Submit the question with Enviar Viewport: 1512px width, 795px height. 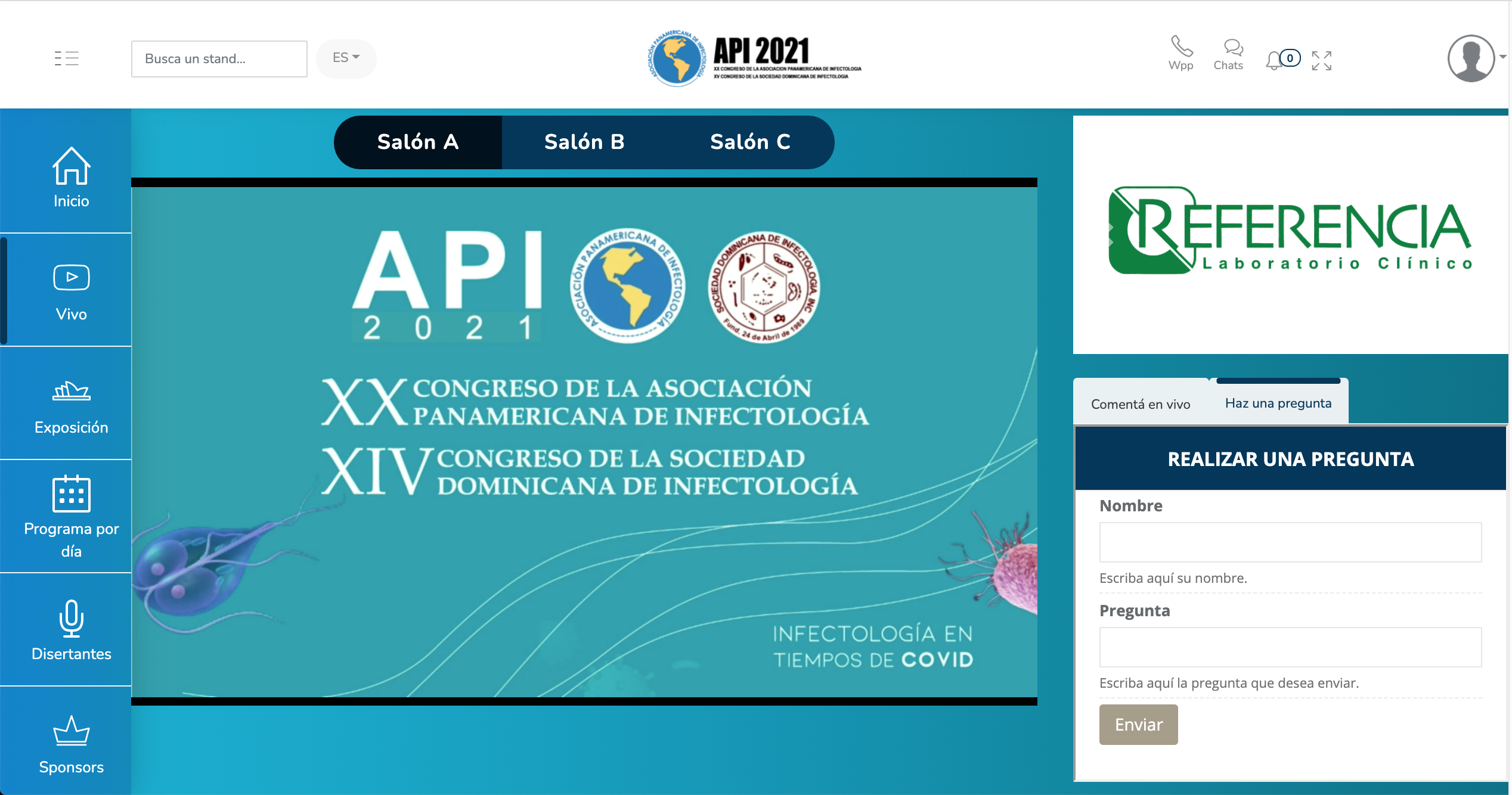(x=1138, y=724)
